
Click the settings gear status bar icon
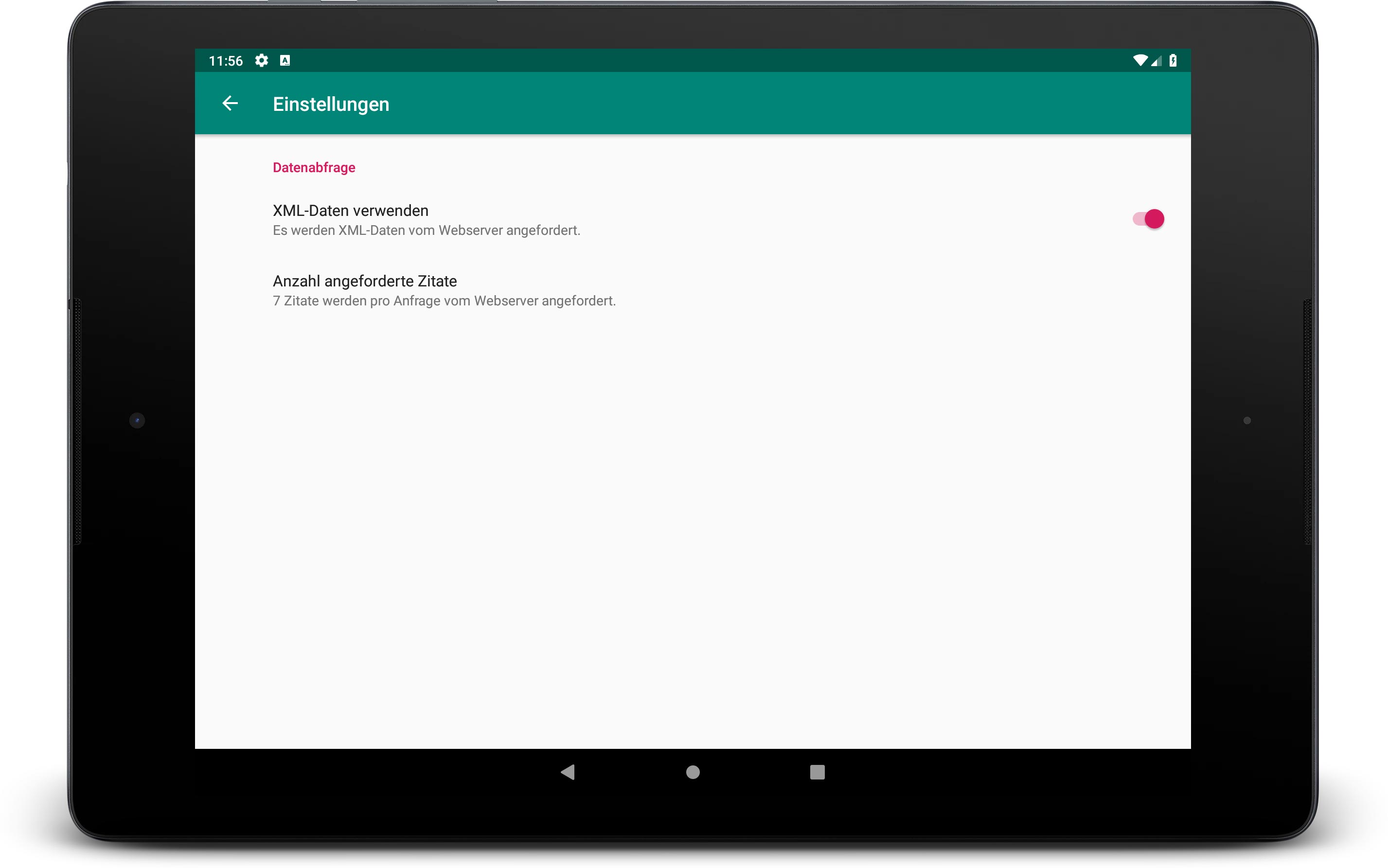click(262, 60)
